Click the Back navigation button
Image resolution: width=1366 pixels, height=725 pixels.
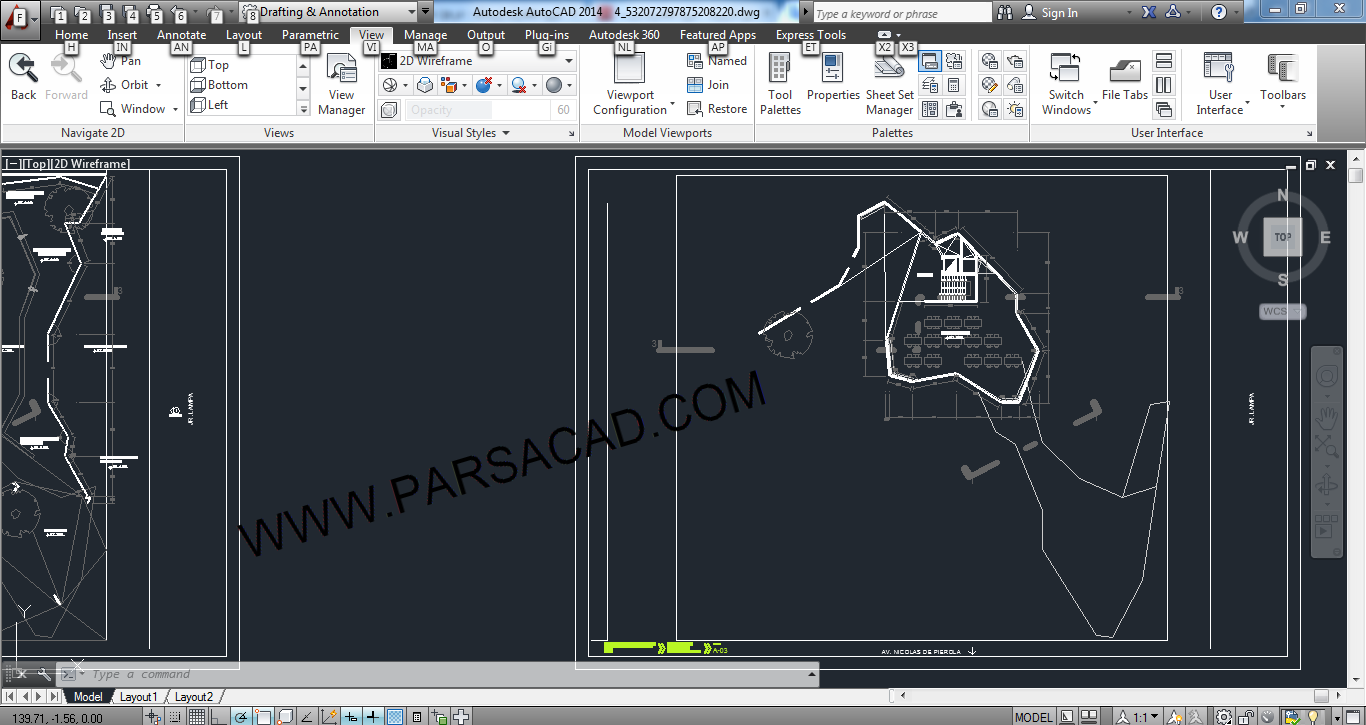pyautogui.click(x=23, y=76)
